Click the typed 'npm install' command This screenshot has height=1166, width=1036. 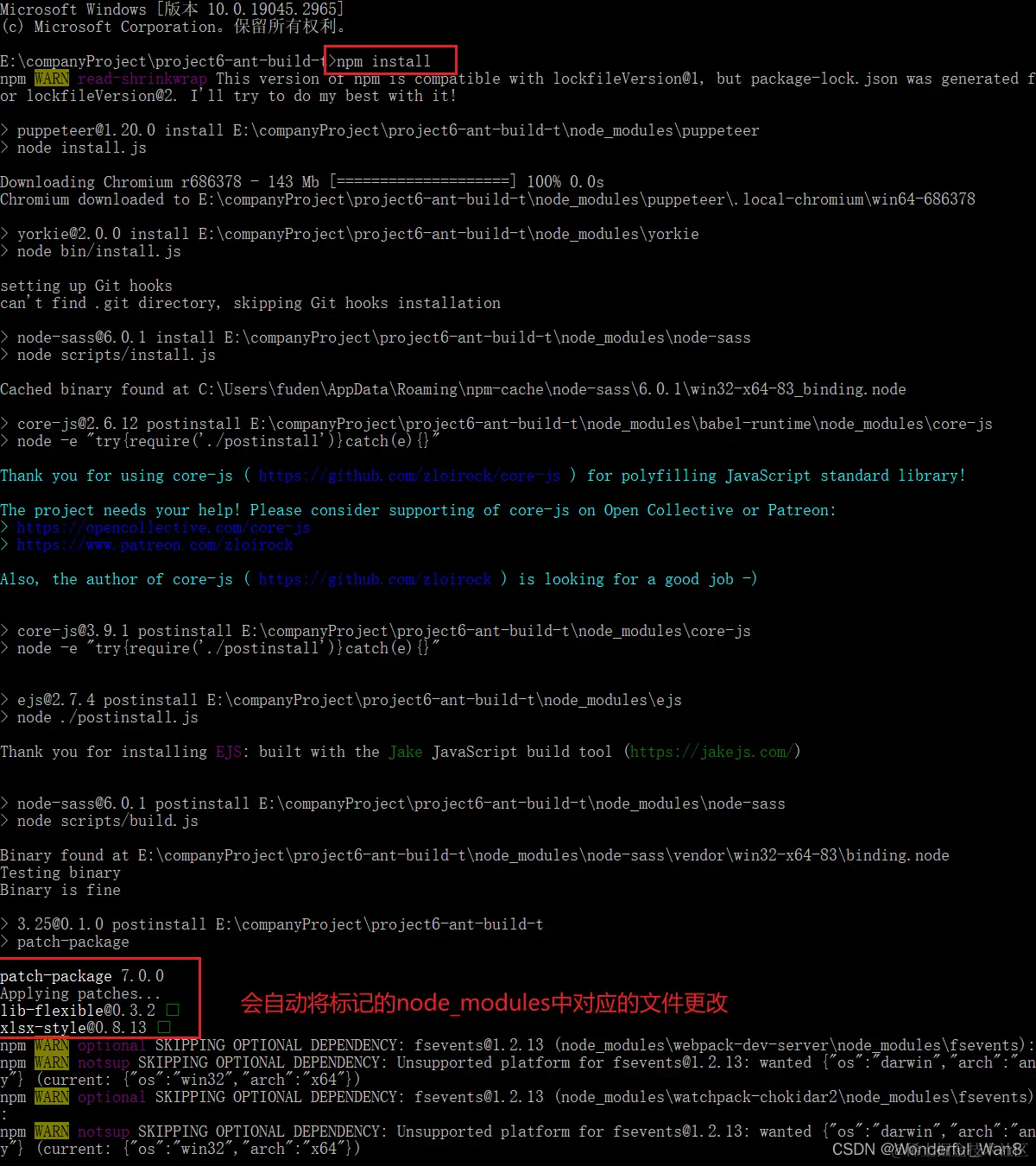(383, 61)
